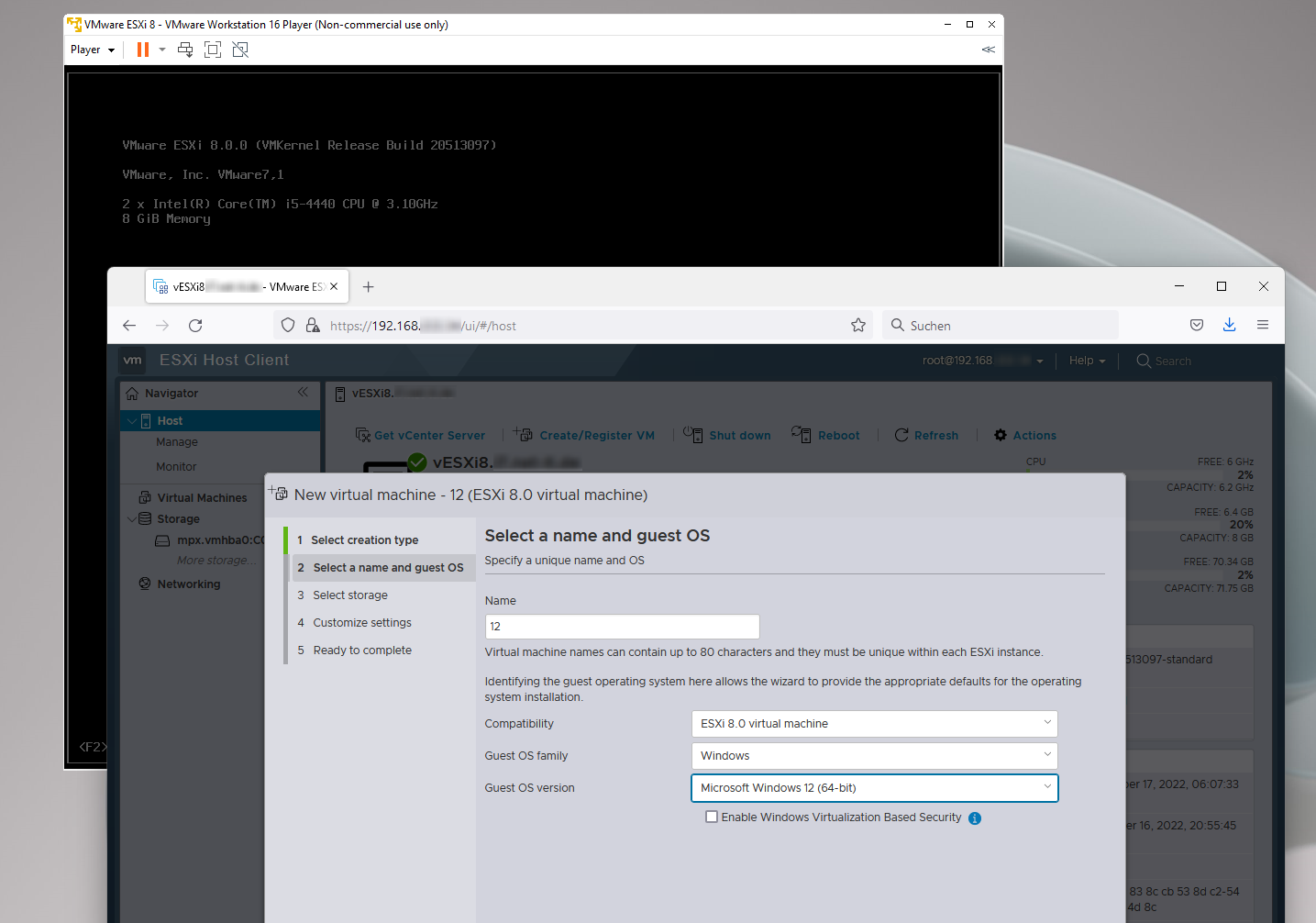Click the info icon beside Virtualization Based Security
This screenshot has width=1316, height=923.
point(975,818)
